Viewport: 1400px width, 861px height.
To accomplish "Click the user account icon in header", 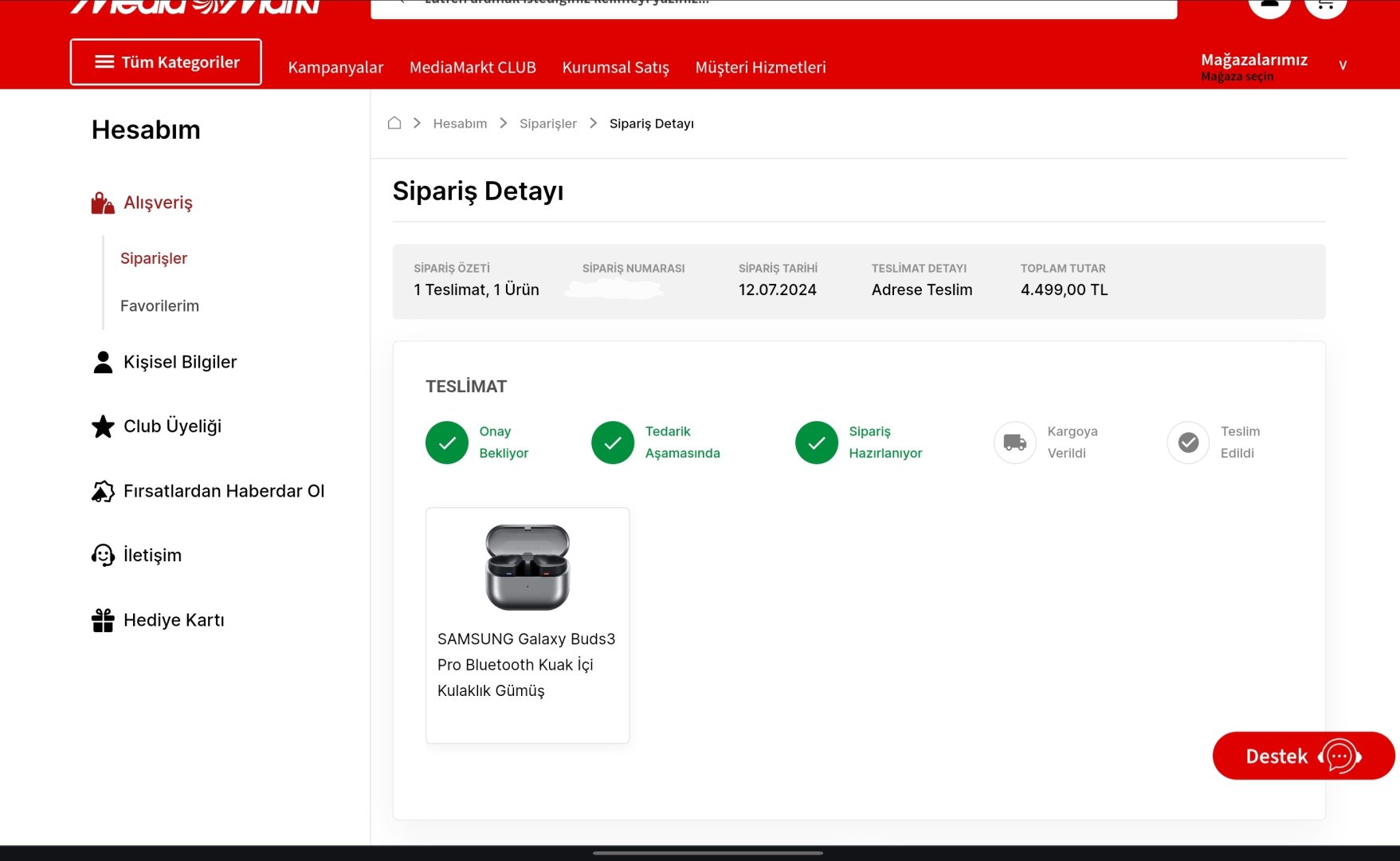I will [1269, 6].
